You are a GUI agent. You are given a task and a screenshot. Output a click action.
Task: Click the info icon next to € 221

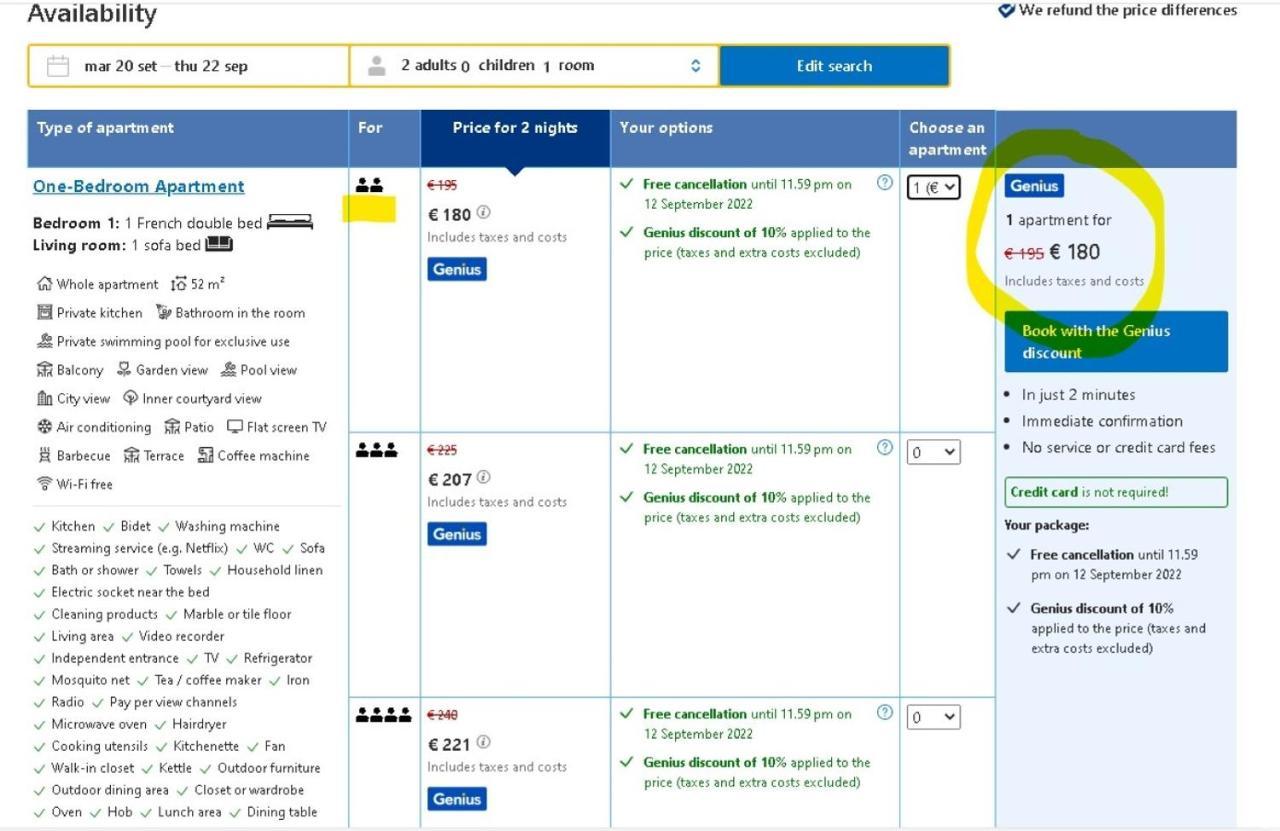click(484, 742)
